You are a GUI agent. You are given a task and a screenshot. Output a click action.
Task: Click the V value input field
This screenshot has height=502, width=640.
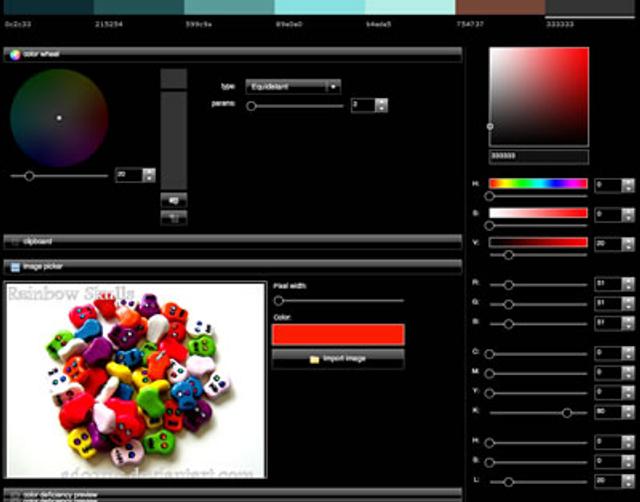608,244
